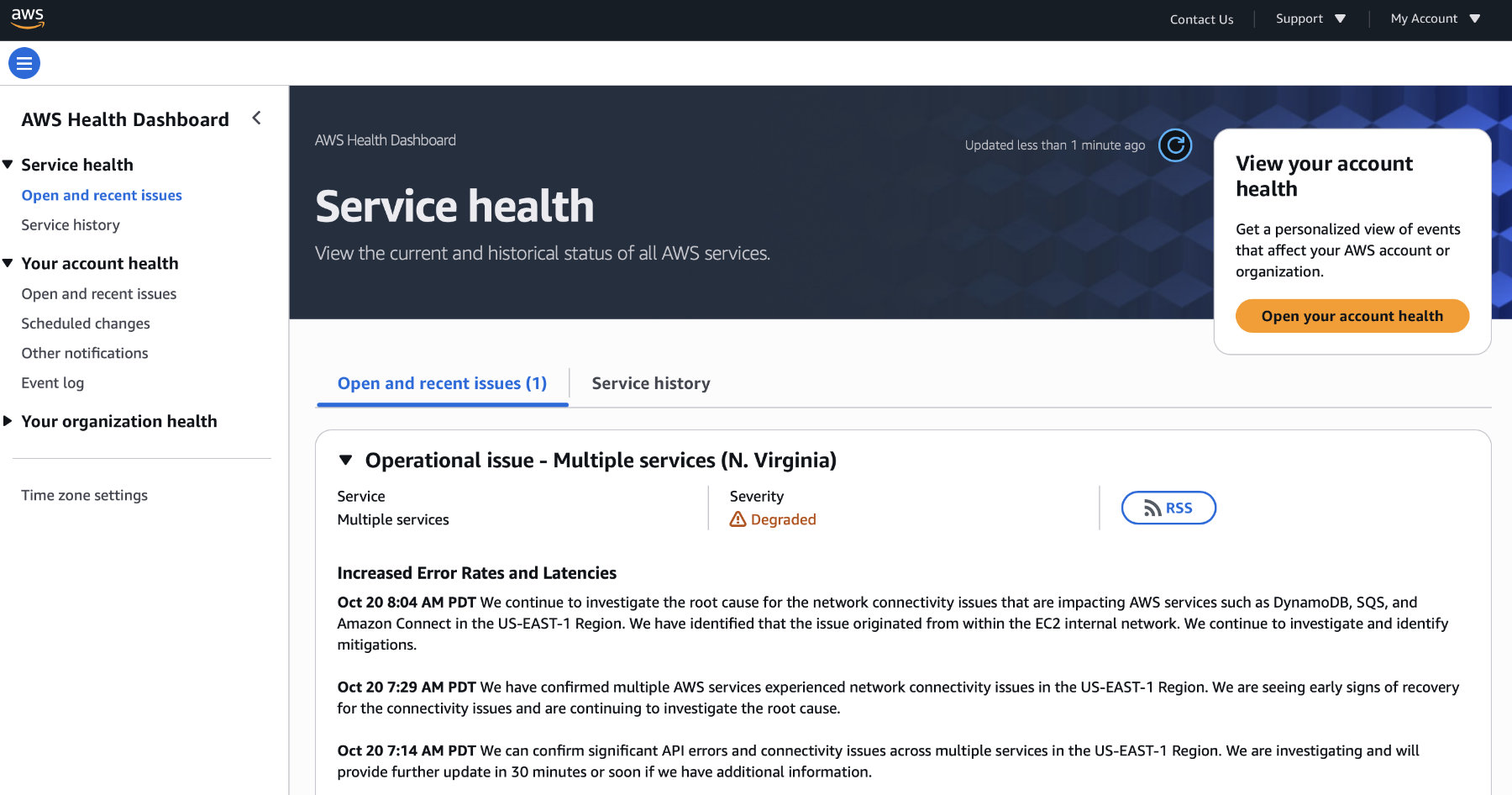Click the refresh icon near updated time
Viewport: 1512px width, 795px height.
(1175, 145)
